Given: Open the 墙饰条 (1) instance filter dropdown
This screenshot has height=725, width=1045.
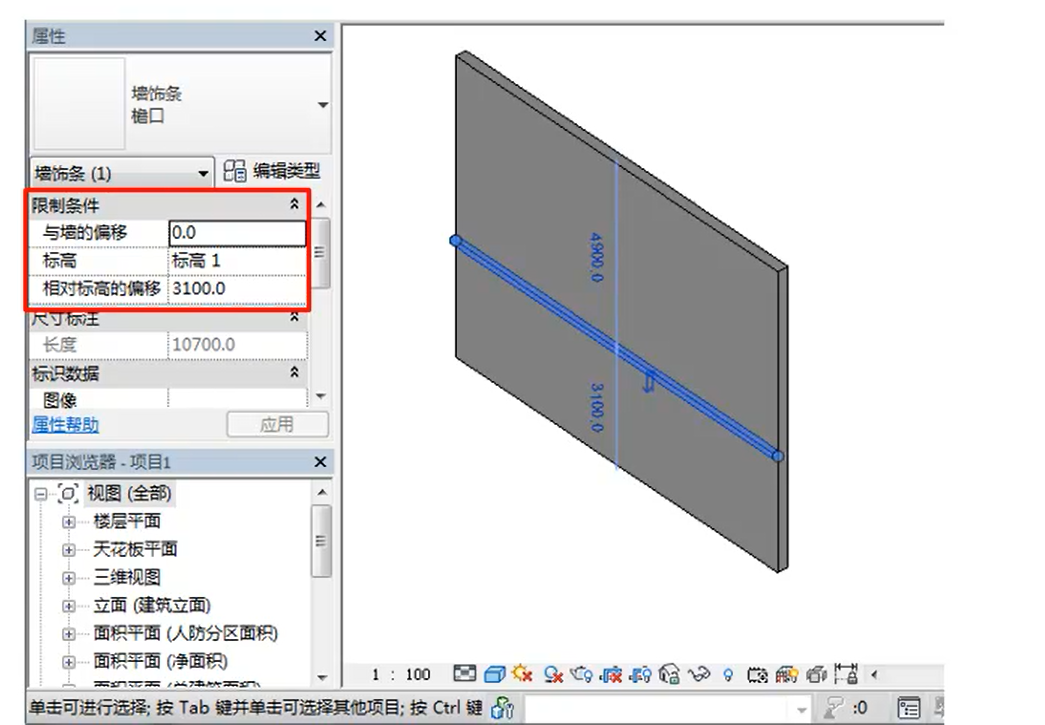Looking at the screenshot, I should coord(204,173).
